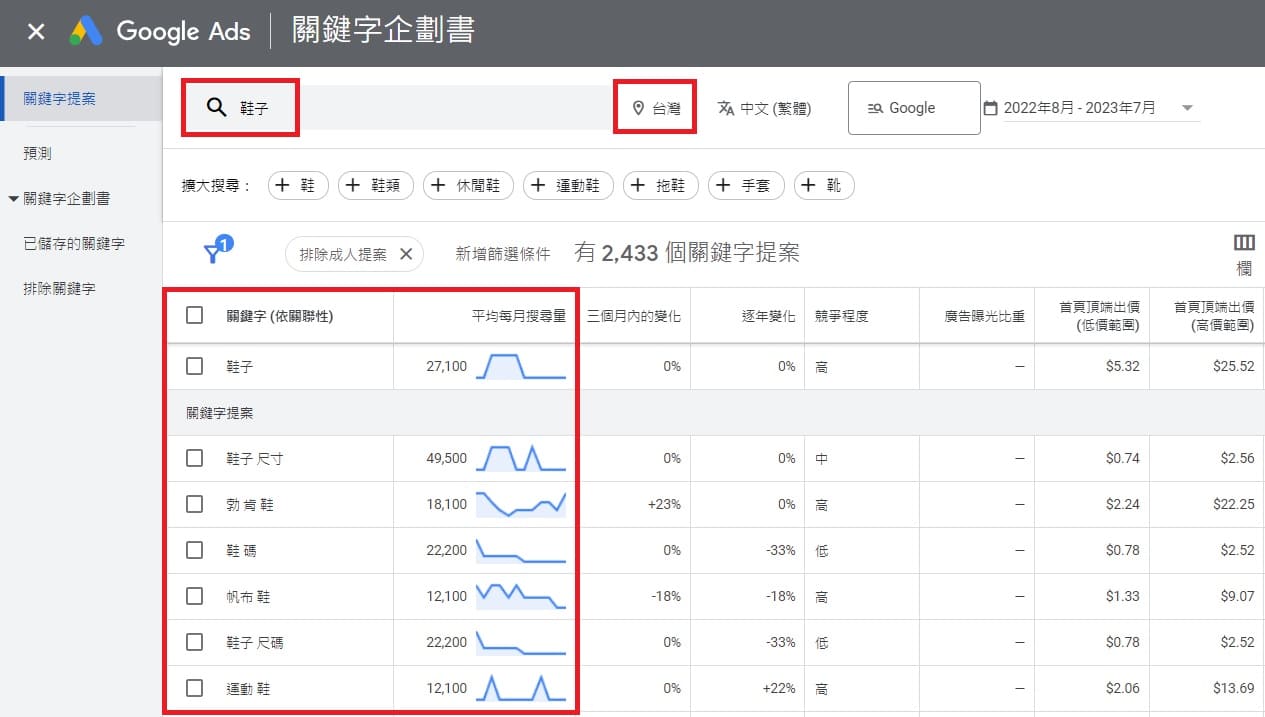Click the translate language icon

click(726, 108)
